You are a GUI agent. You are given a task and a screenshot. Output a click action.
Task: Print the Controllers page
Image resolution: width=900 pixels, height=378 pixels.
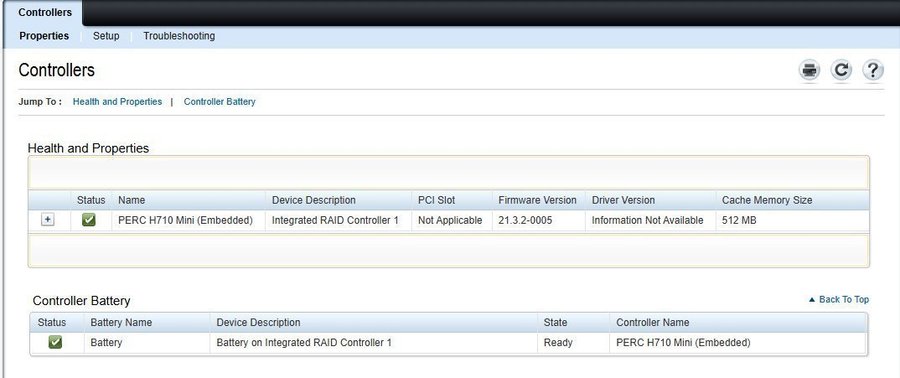[809, 71]
